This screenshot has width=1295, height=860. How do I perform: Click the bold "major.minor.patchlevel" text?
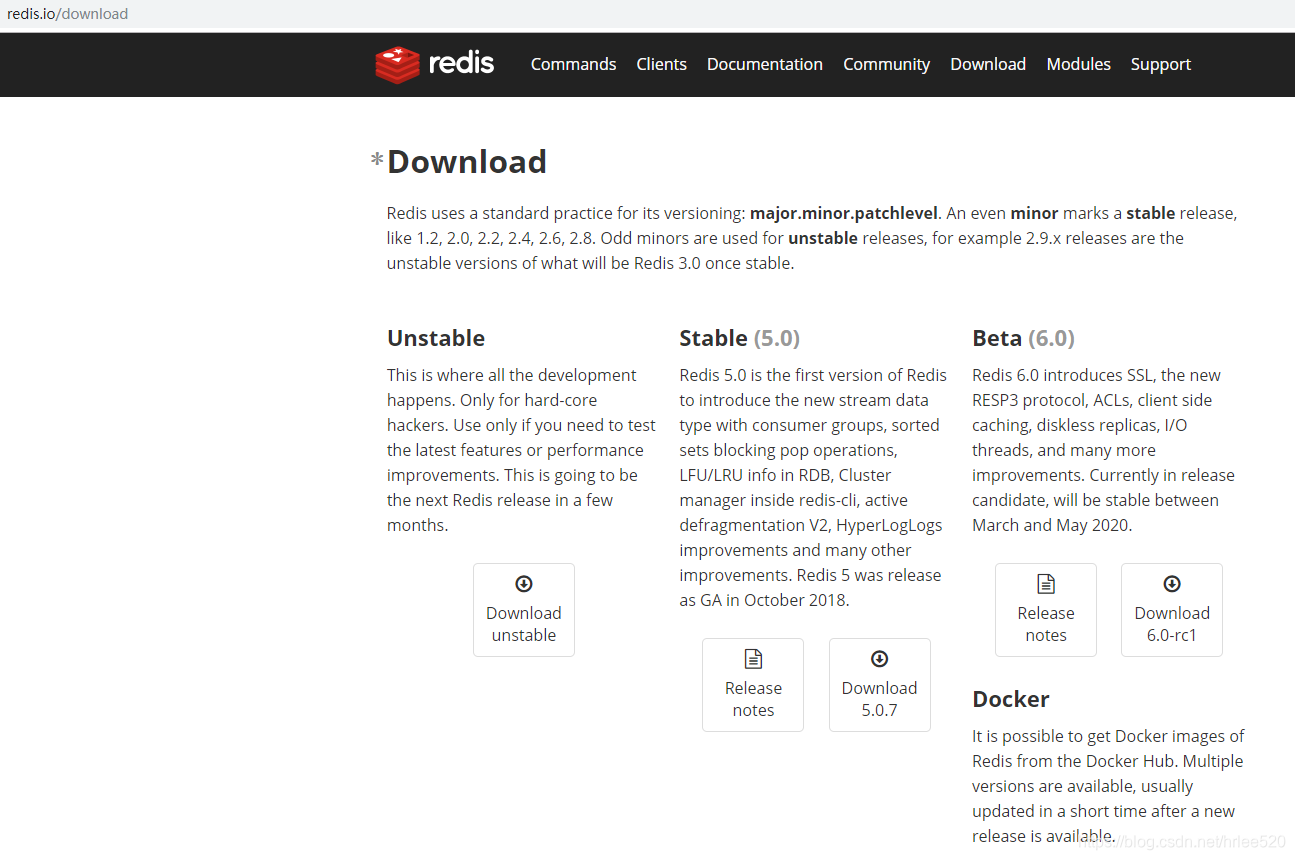click(844, 213)
